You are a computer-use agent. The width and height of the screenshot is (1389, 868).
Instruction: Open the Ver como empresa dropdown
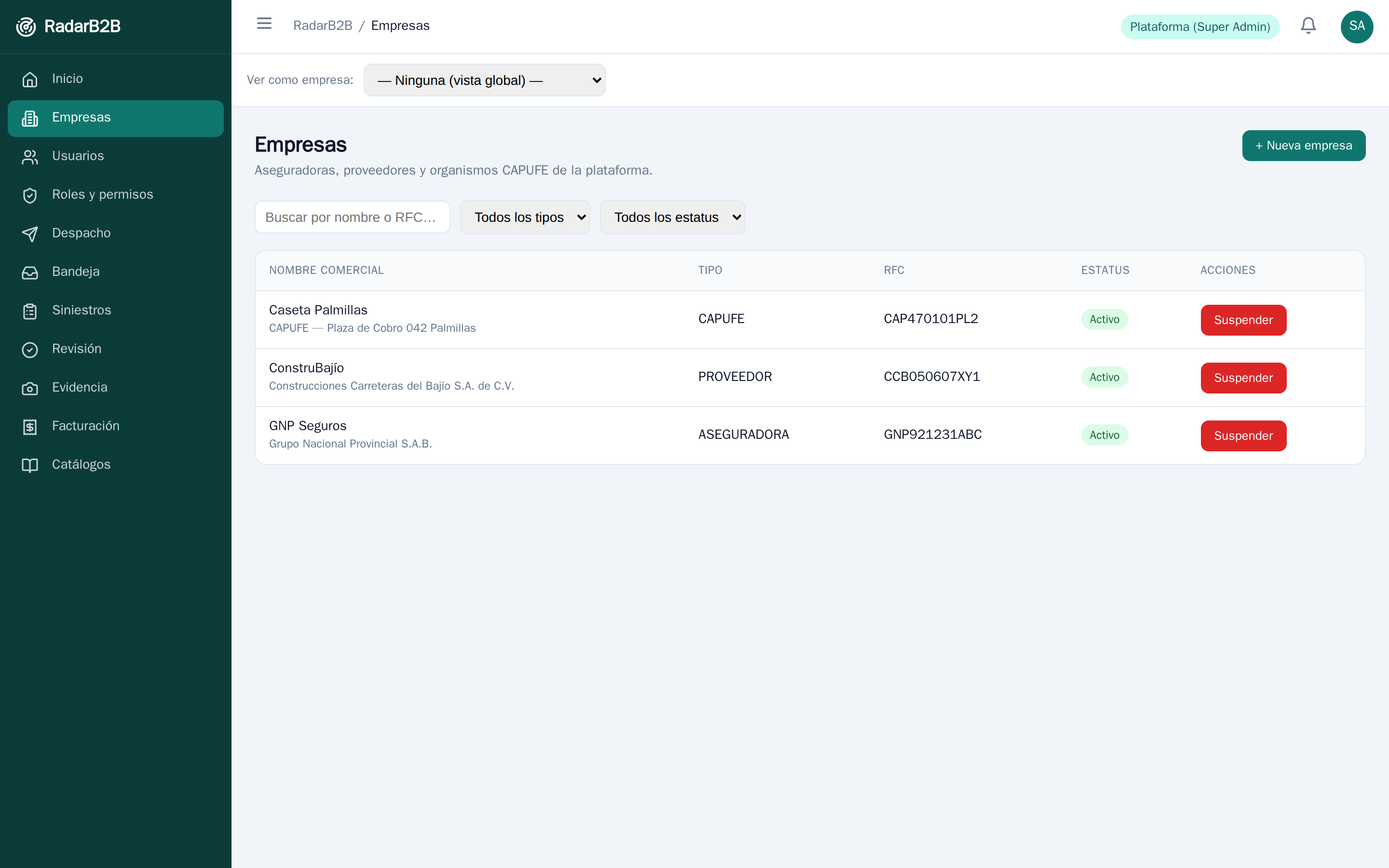click(484, 80)
